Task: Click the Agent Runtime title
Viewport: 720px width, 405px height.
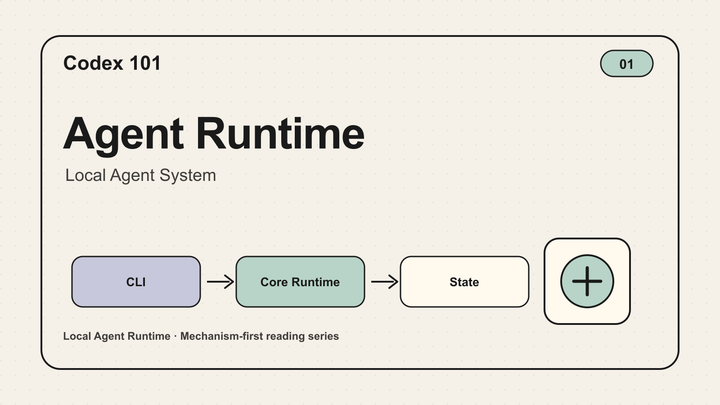Action: [214, 134]
